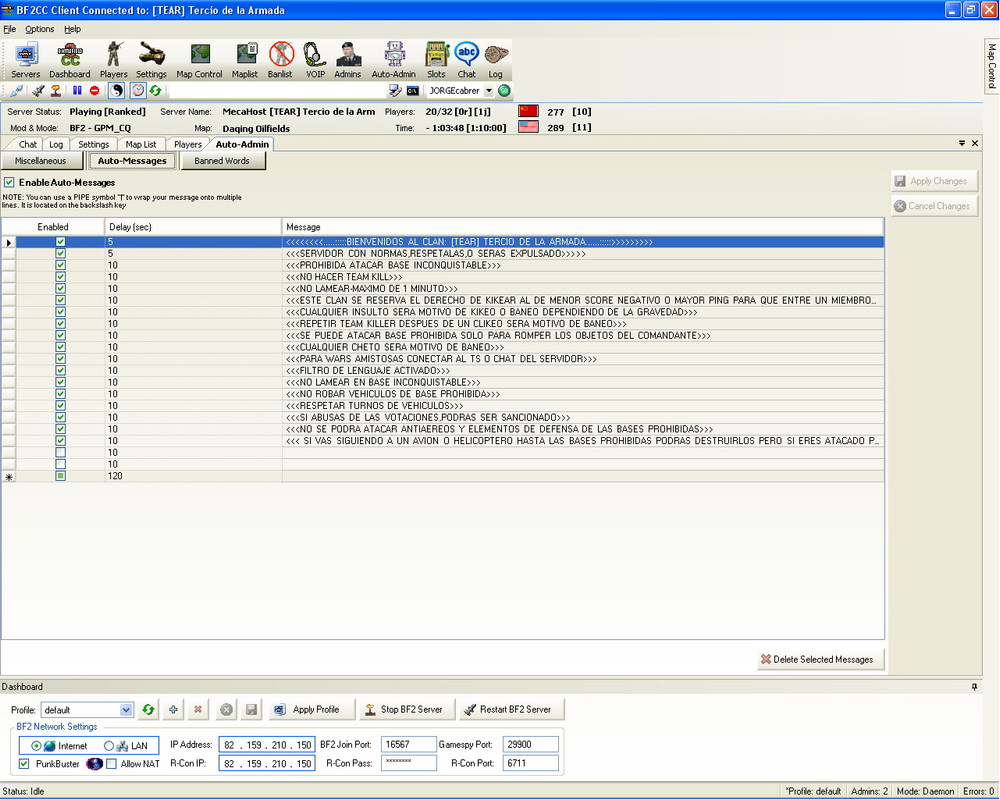
Task: Open the Options menu
Action: click(x=40, y=29)
